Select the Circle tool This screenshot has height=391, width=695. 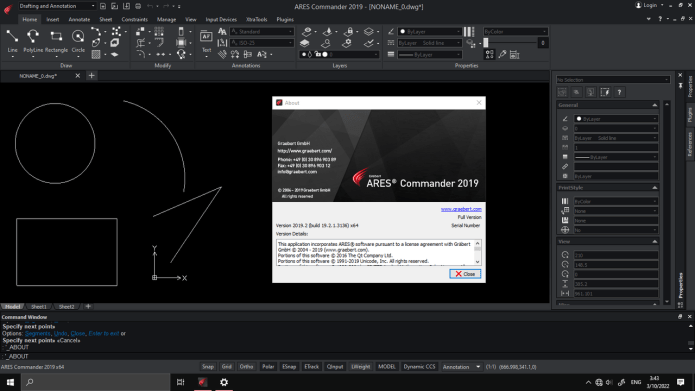pyautogui.click(x=78, y=41)
